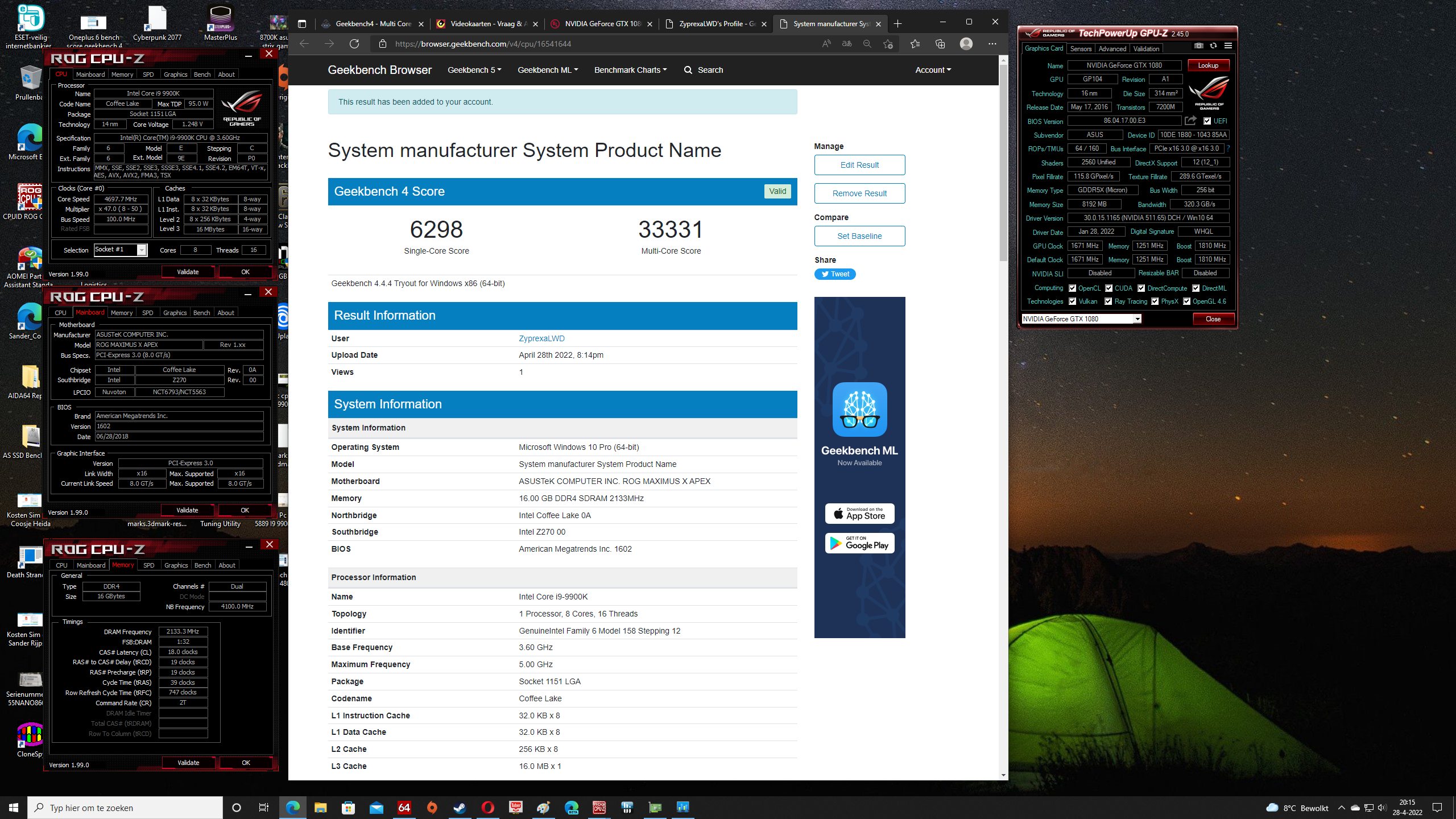Click the browser back arrow
This screenshot has height=819, width=1456.
tap(304, 44)
